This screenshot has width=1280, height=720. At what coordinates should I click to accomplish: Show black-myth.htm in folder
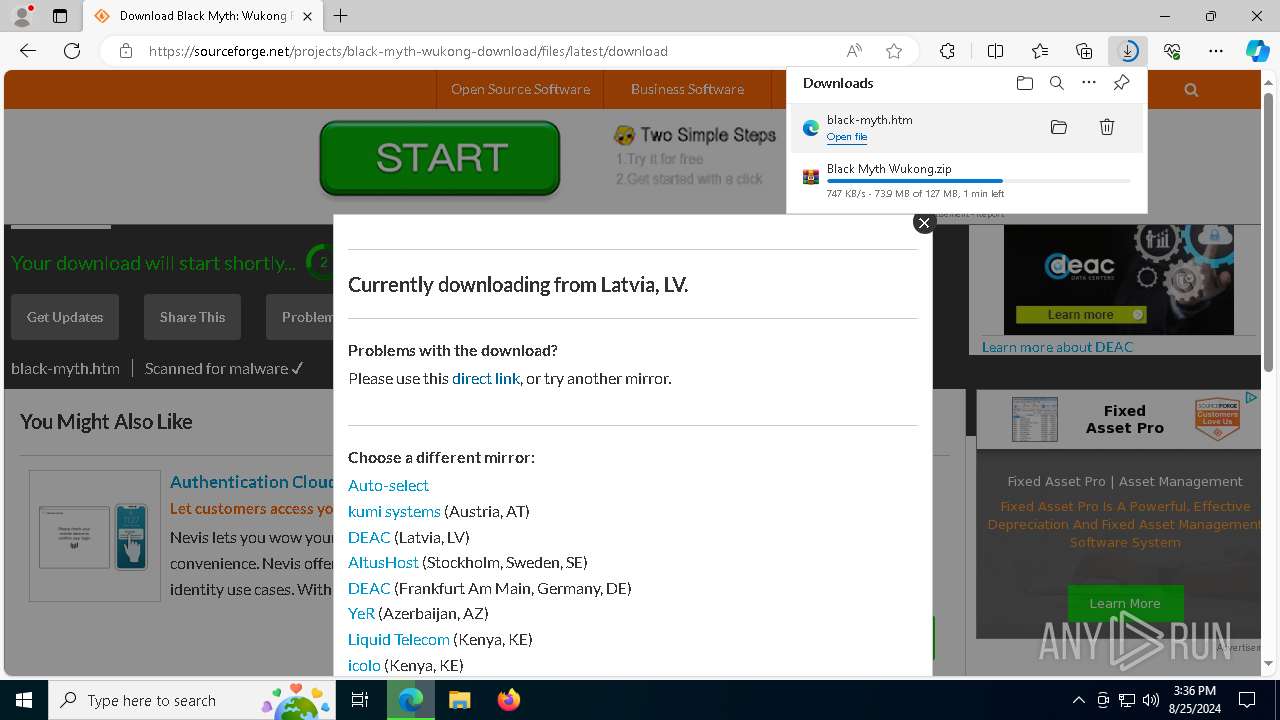click(x=1059, y=127)
